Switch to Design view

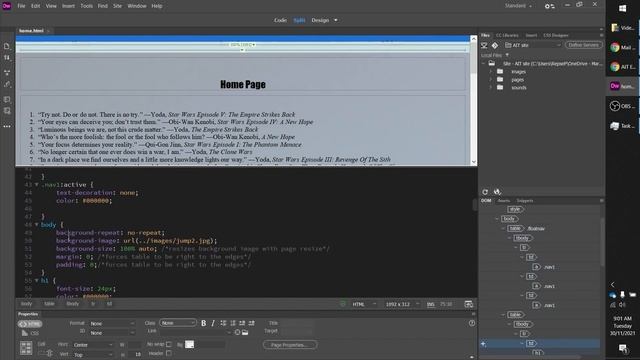[320, 20]
